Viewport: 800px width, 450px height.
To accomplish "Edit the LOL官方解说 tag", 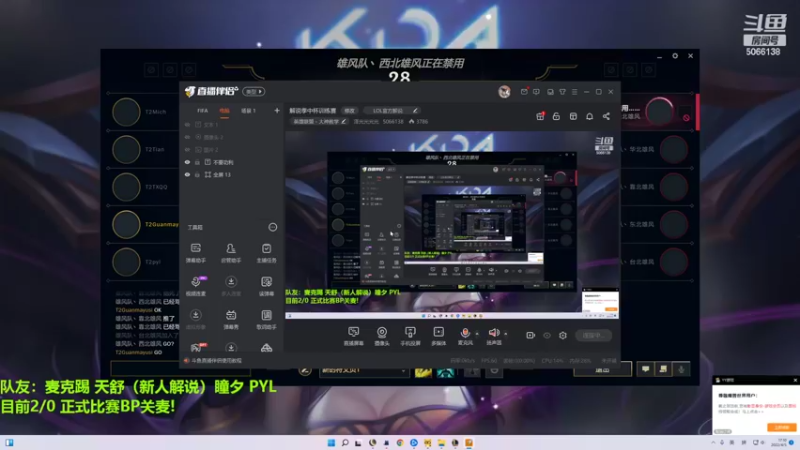I will (415, 111).
